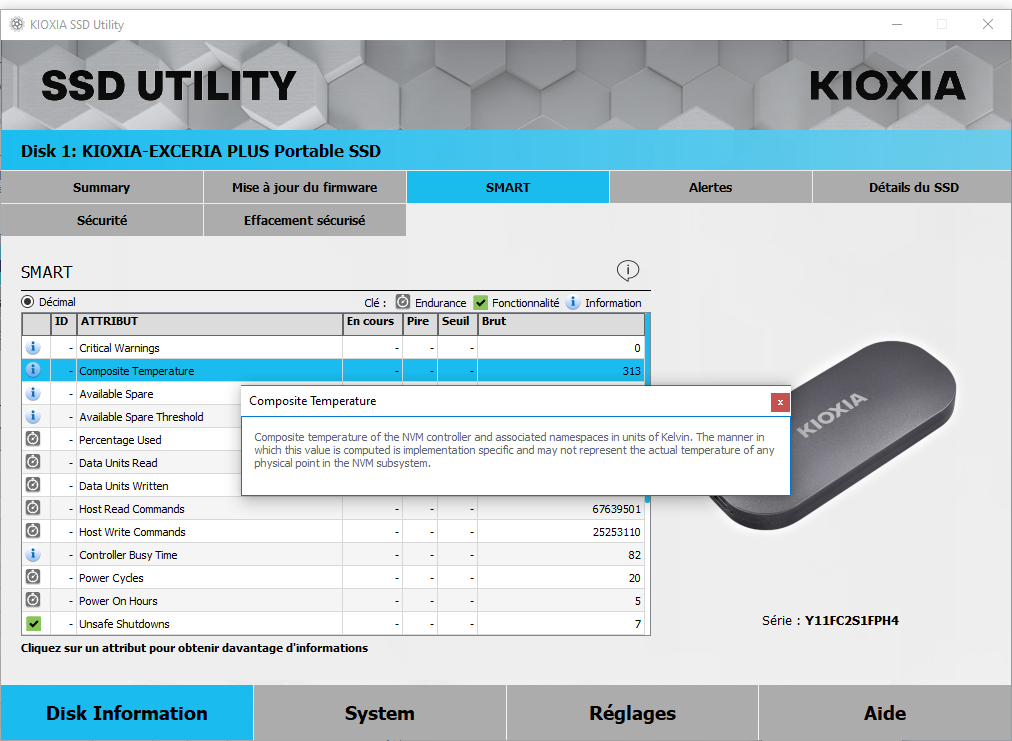The height and width of the screenshot is (741, 1012).
Task: Click the endurance icon beside Power Cycles
Action: pyautogui.click(x=33, y=578)
